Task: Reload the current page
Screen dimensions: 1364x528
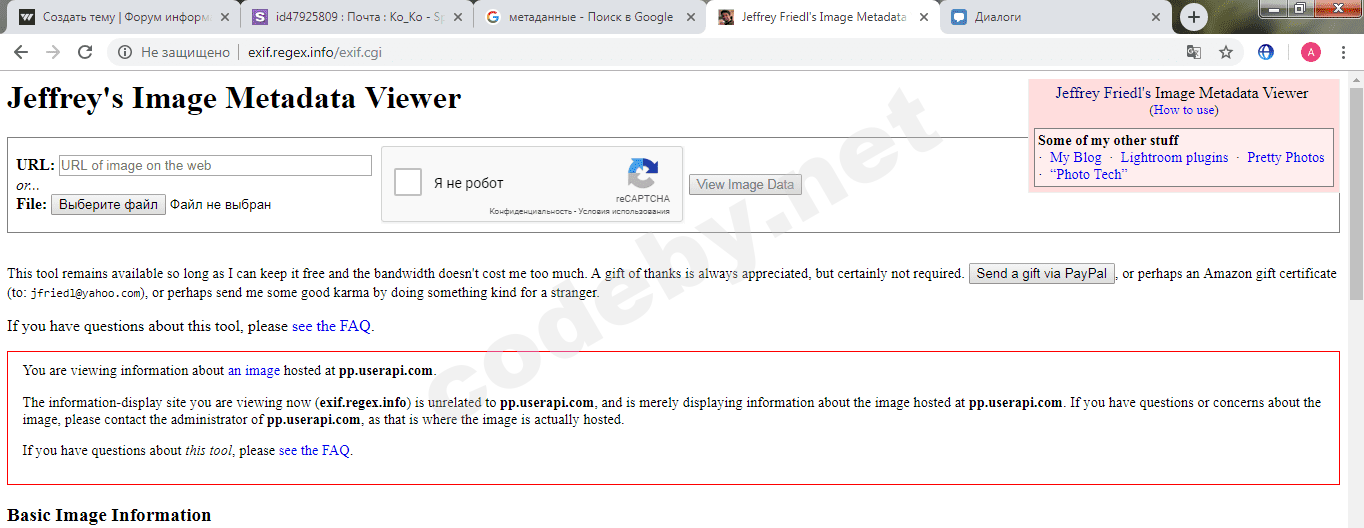Action: [x=85, y=52]
